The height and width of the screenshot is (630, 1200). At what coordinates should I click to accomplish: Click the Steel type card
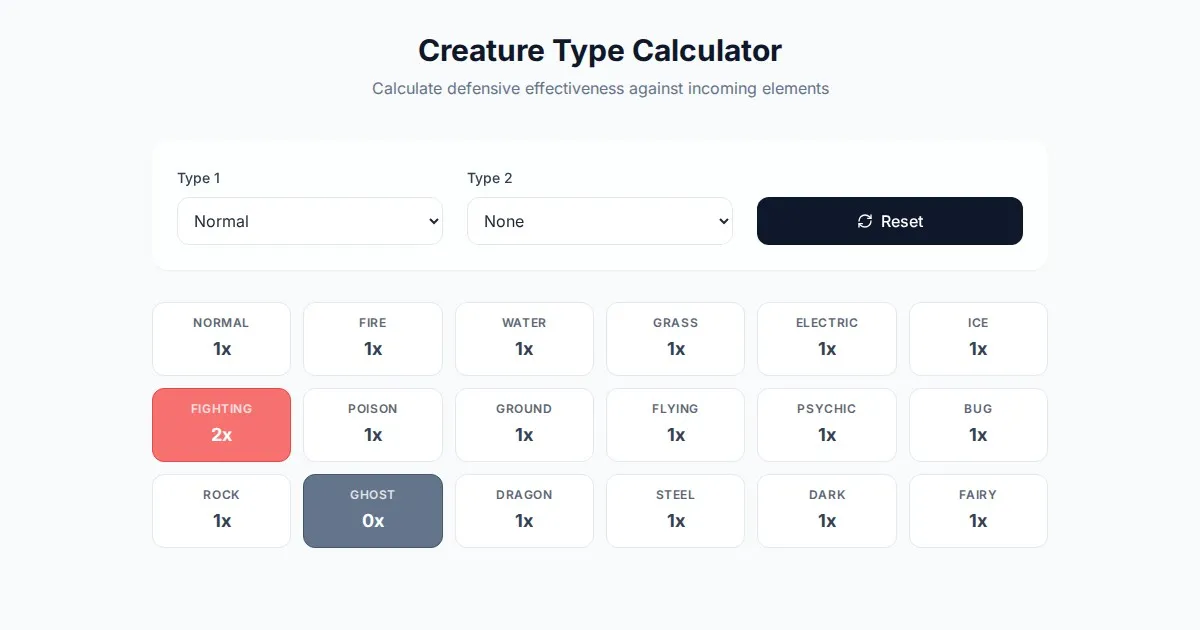coord(676,511)
